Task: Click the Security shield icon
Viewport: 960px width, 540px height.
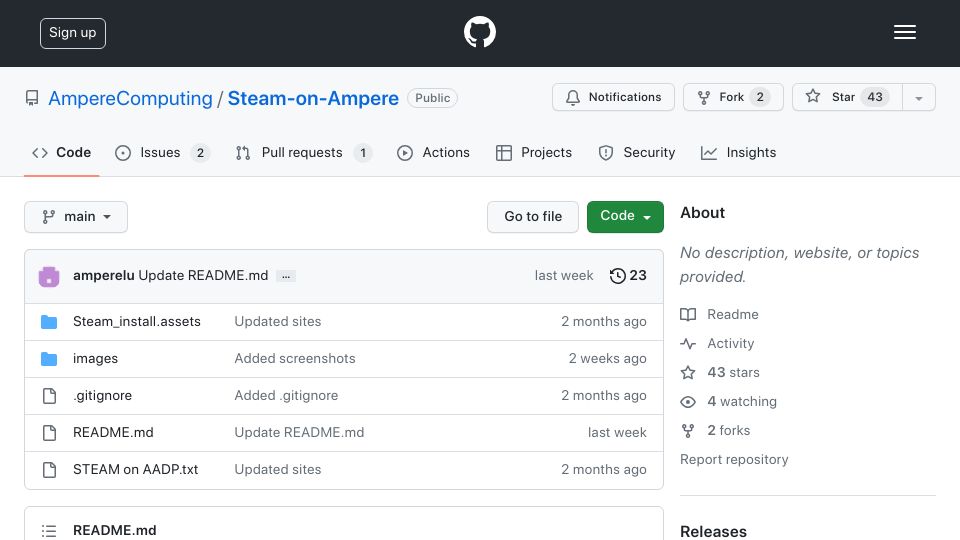Action: tap(606, 152)
